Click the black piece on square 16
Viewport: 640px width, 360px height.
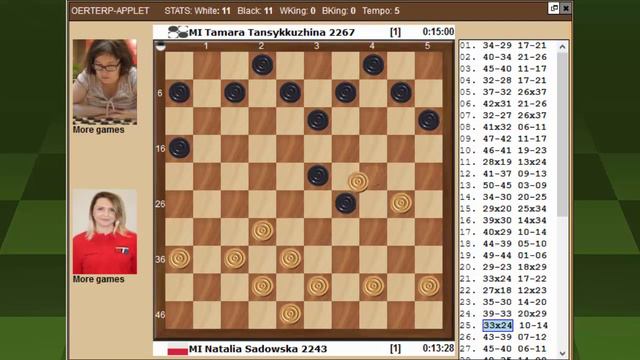point(179,148)
